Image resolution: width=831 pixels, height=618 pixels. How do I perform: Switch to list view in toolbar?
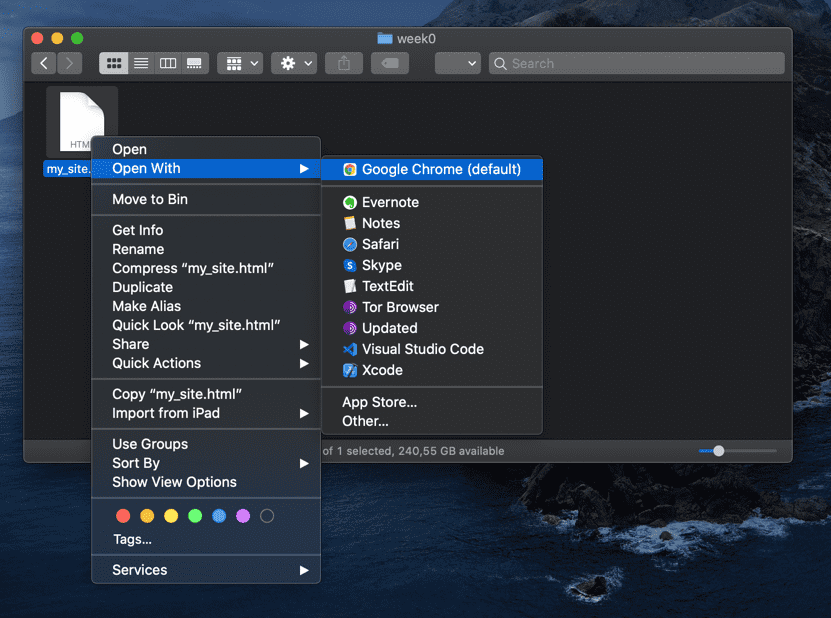141,64
